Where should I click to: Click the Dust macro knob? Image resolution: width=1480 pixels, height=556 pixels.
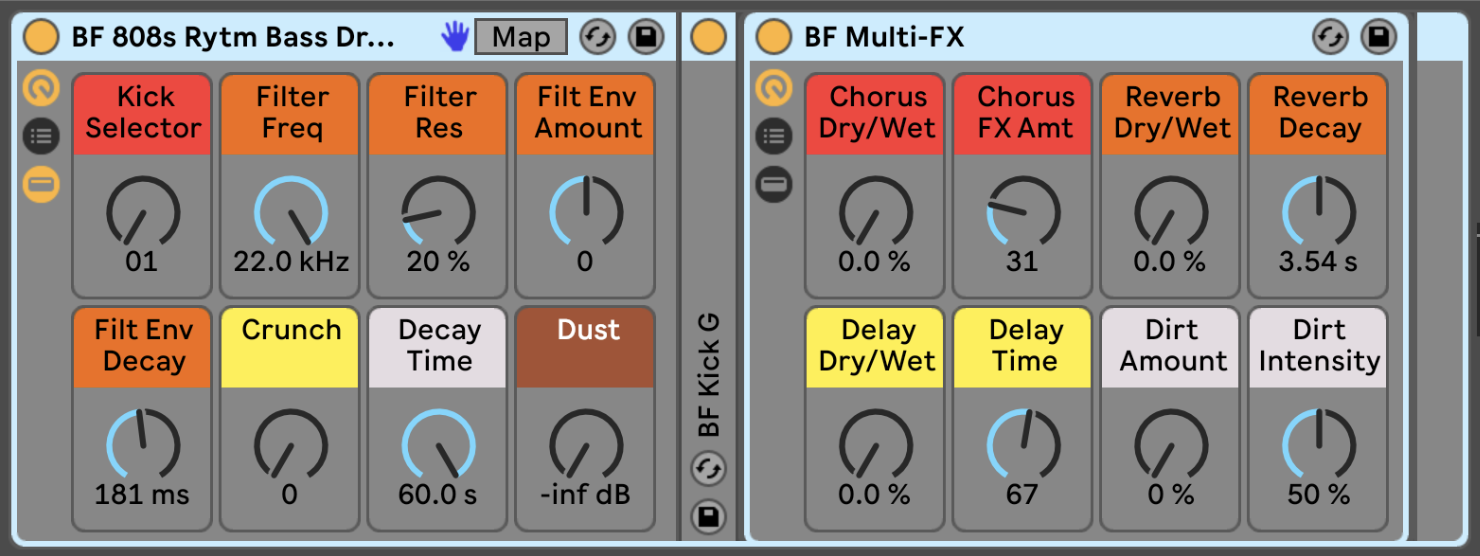click(x=586, y=444)
